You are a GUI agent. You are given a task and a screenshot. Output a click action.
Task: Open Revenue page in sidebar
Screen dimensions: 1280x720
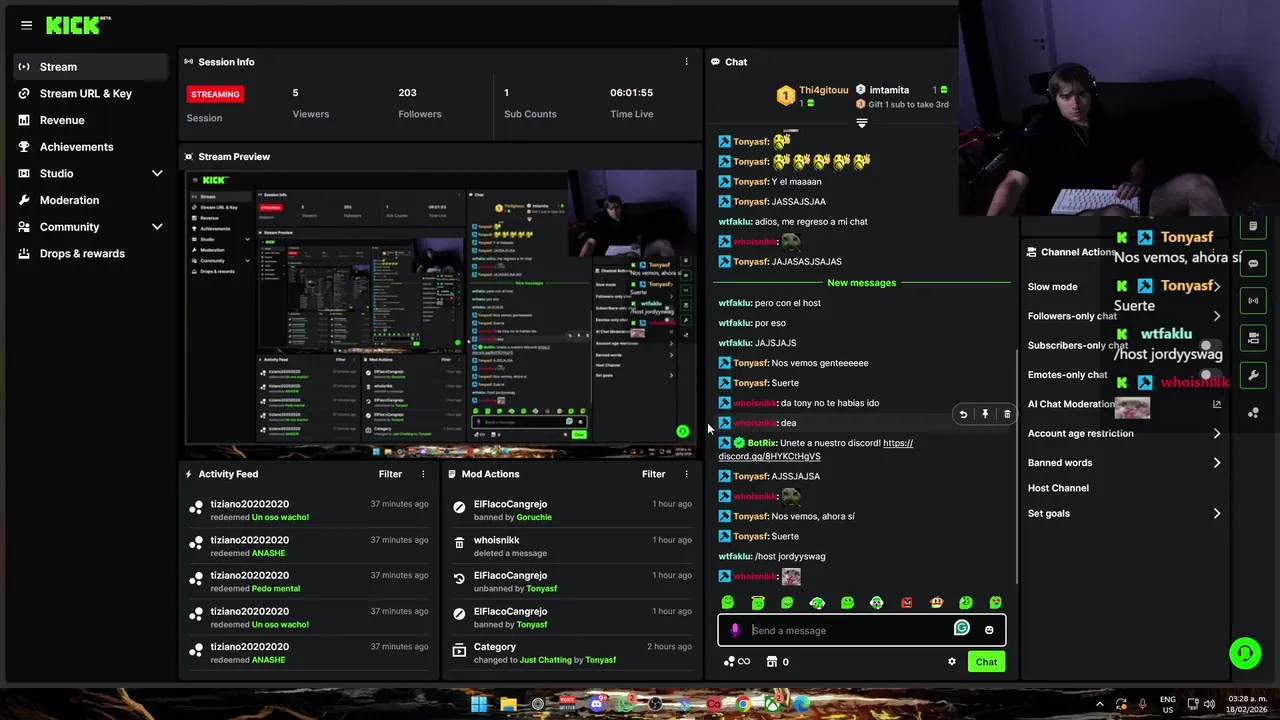[x=91, y=120]
